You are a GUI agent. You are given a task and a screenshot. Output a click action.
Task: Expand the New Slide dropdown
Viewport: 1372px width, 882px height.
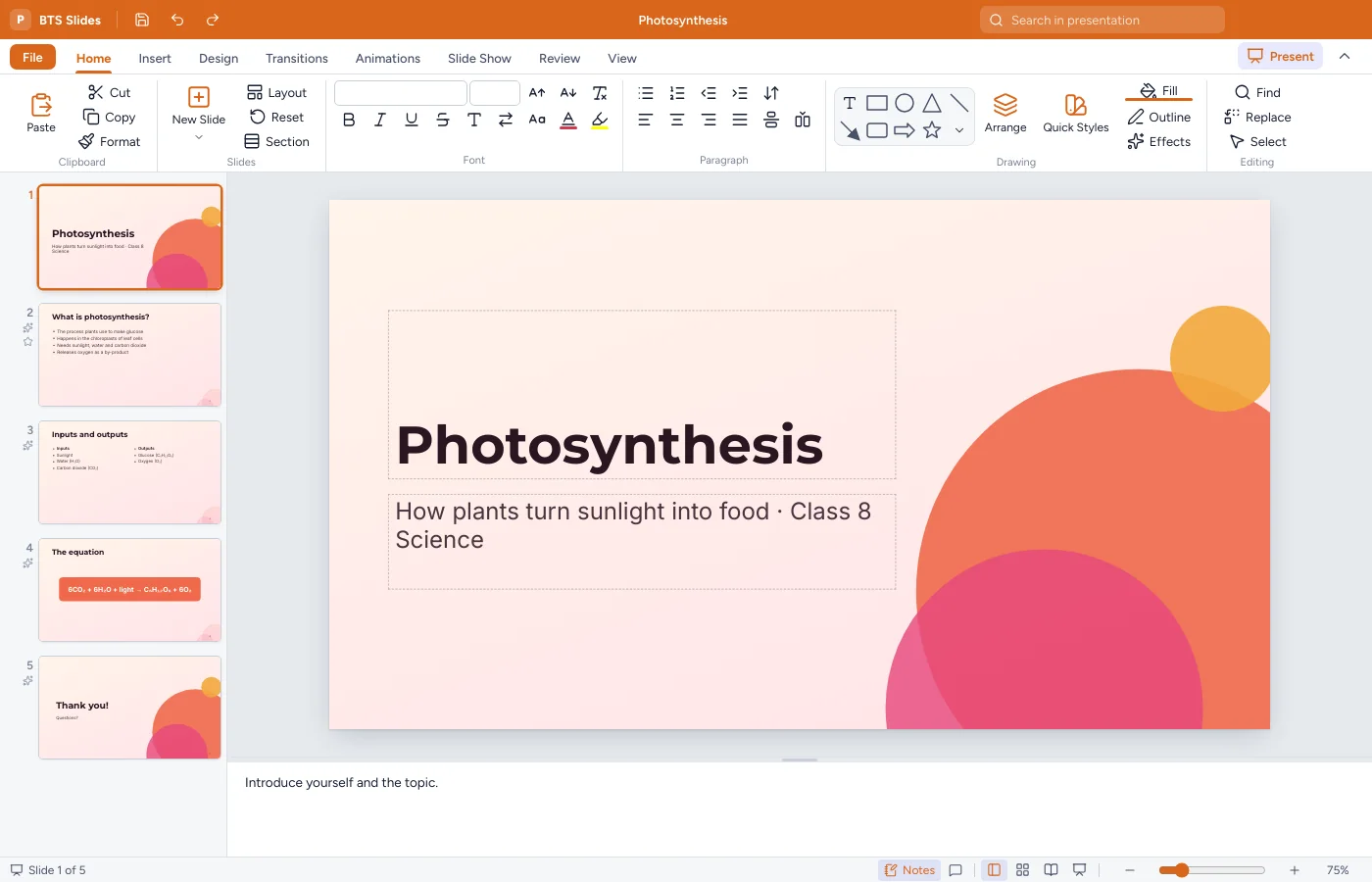tap(199, 137)
